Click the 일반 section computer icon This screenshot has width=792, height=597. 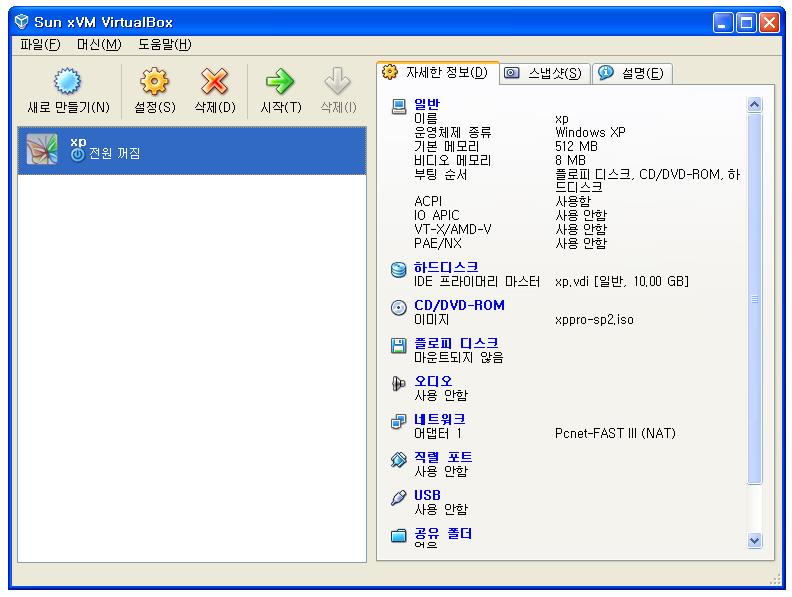pyautogui.click(x=399, y=107)
